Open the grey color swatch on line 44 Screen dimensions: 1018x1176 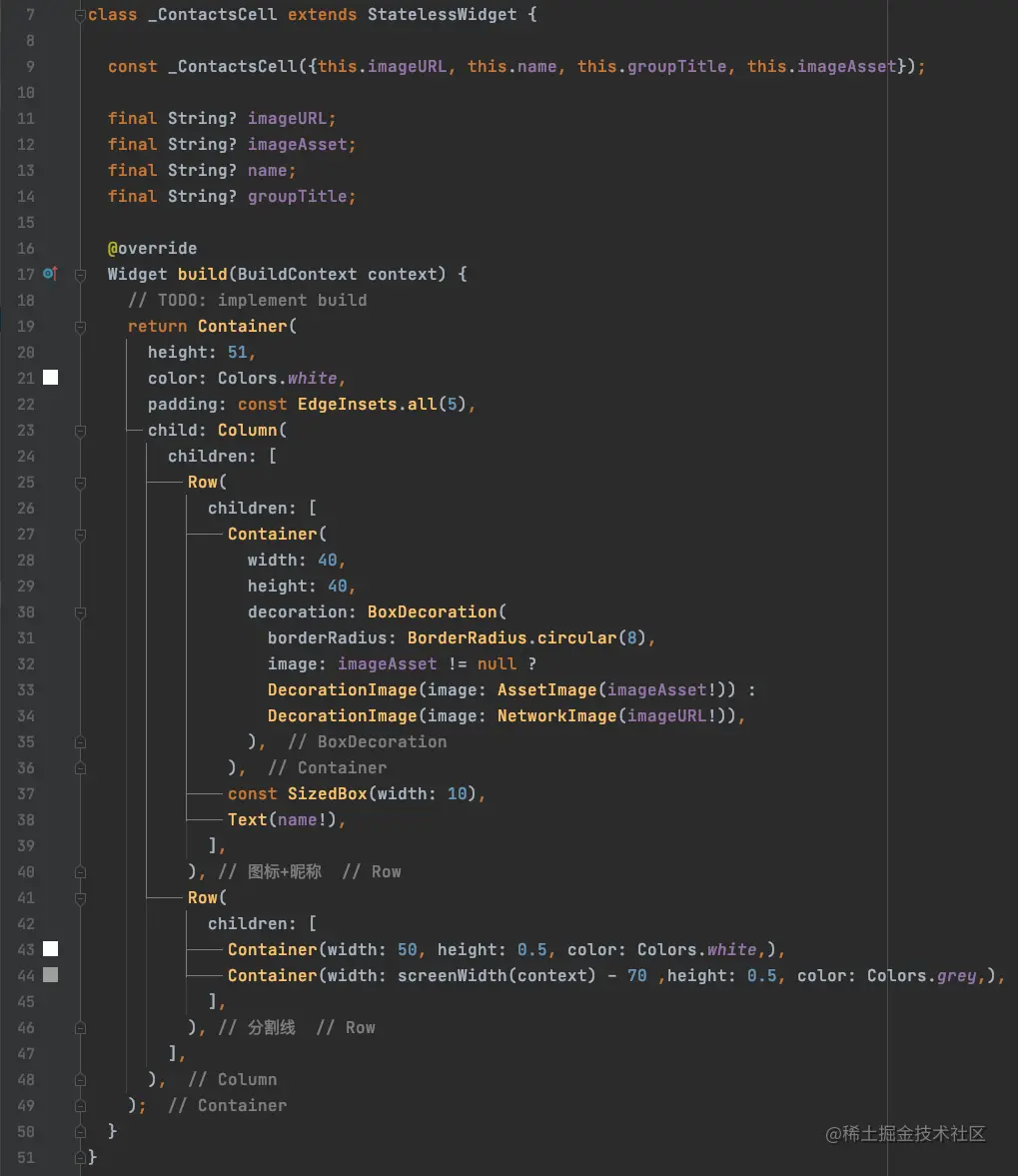(x=50, y=975)
